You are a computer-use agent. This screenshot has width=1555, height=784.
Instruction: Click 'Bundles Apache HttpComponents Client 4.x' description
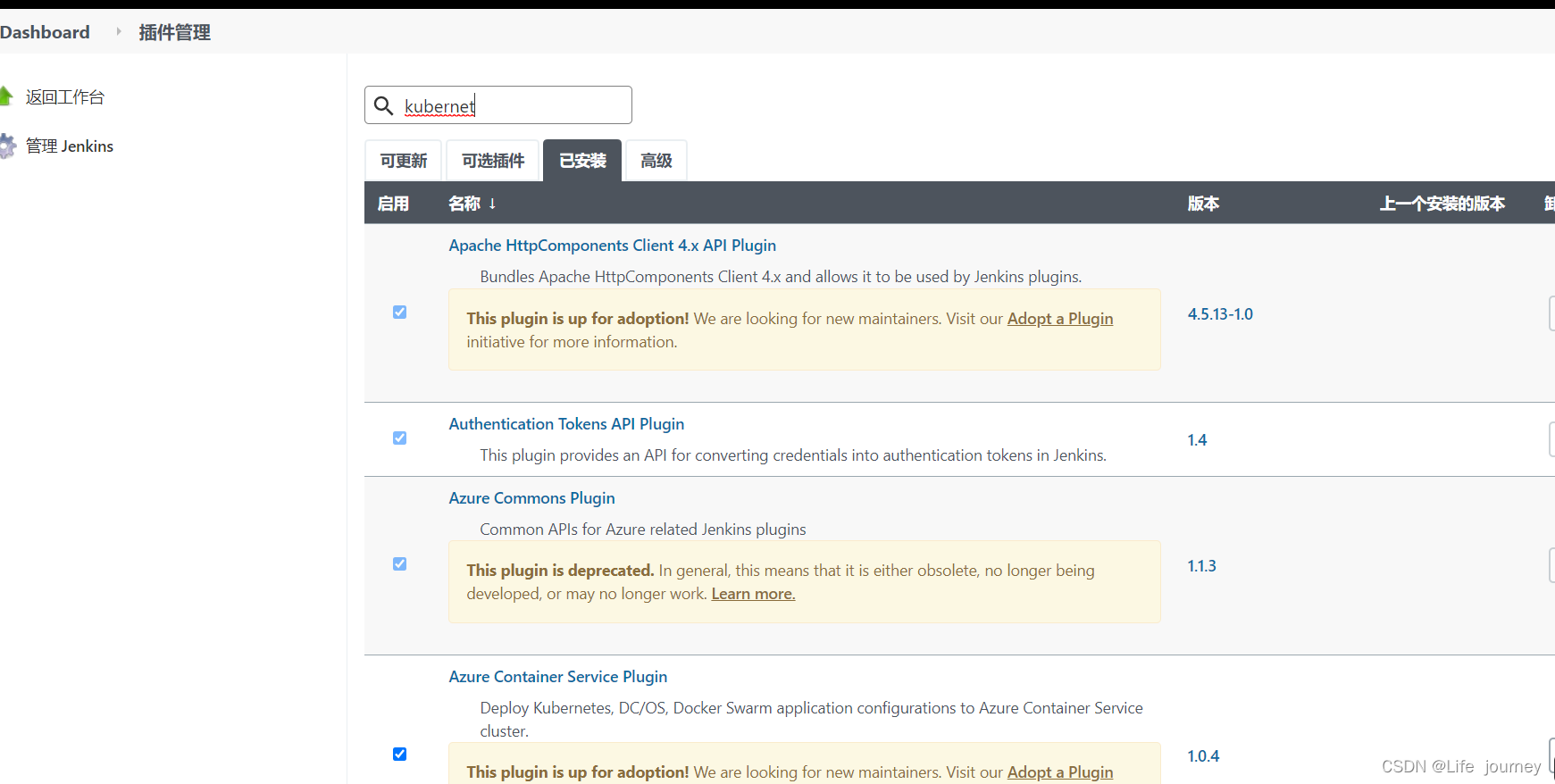tap(781, 277)
